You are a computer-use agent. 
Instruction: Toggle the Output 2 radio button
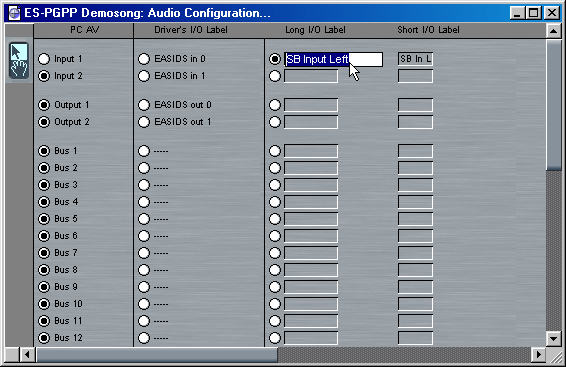pyautogui.click(x=44, y=122)
